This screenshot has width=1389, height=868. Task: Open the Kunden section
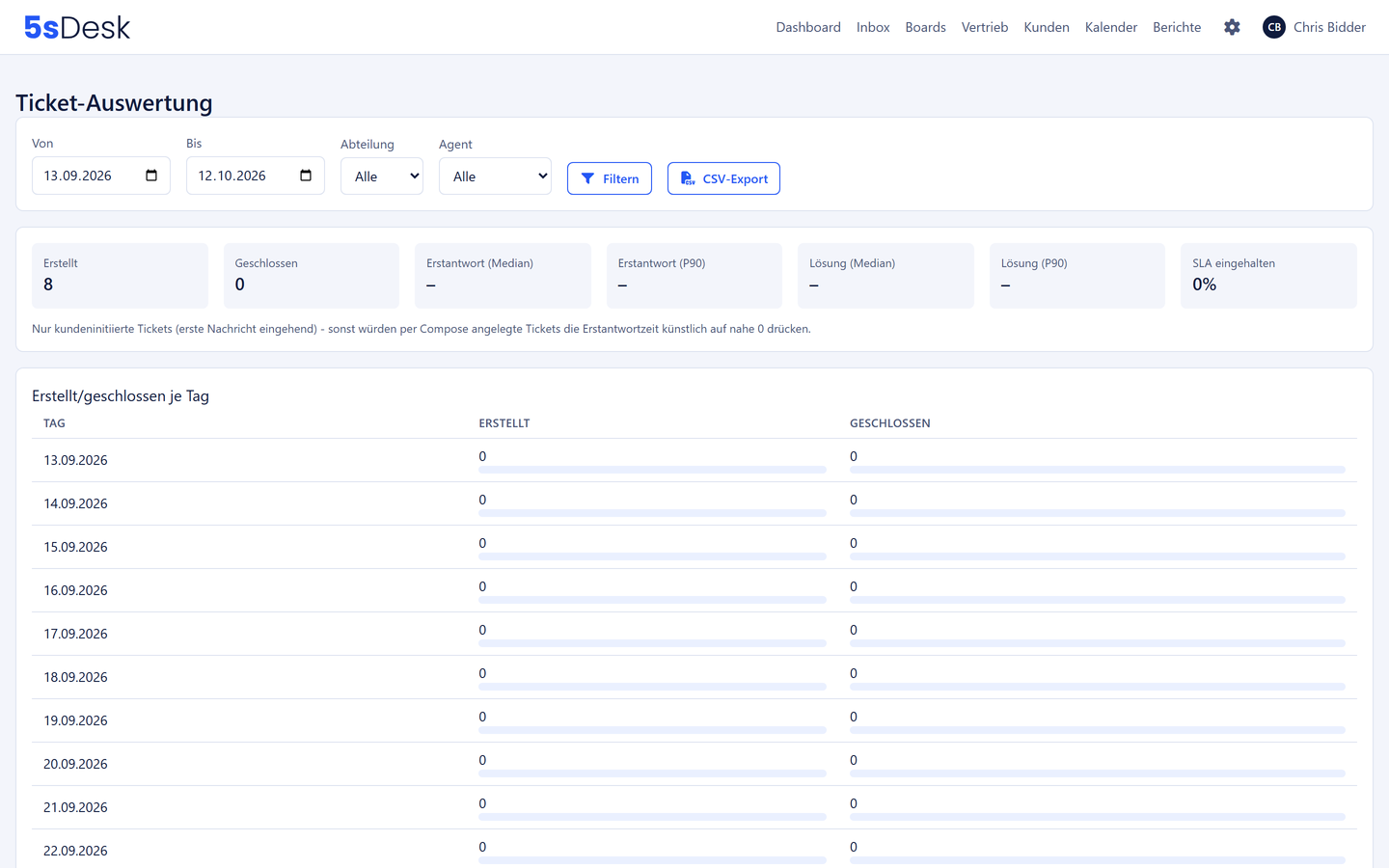pyautogui.click(x=1047, y=27)
